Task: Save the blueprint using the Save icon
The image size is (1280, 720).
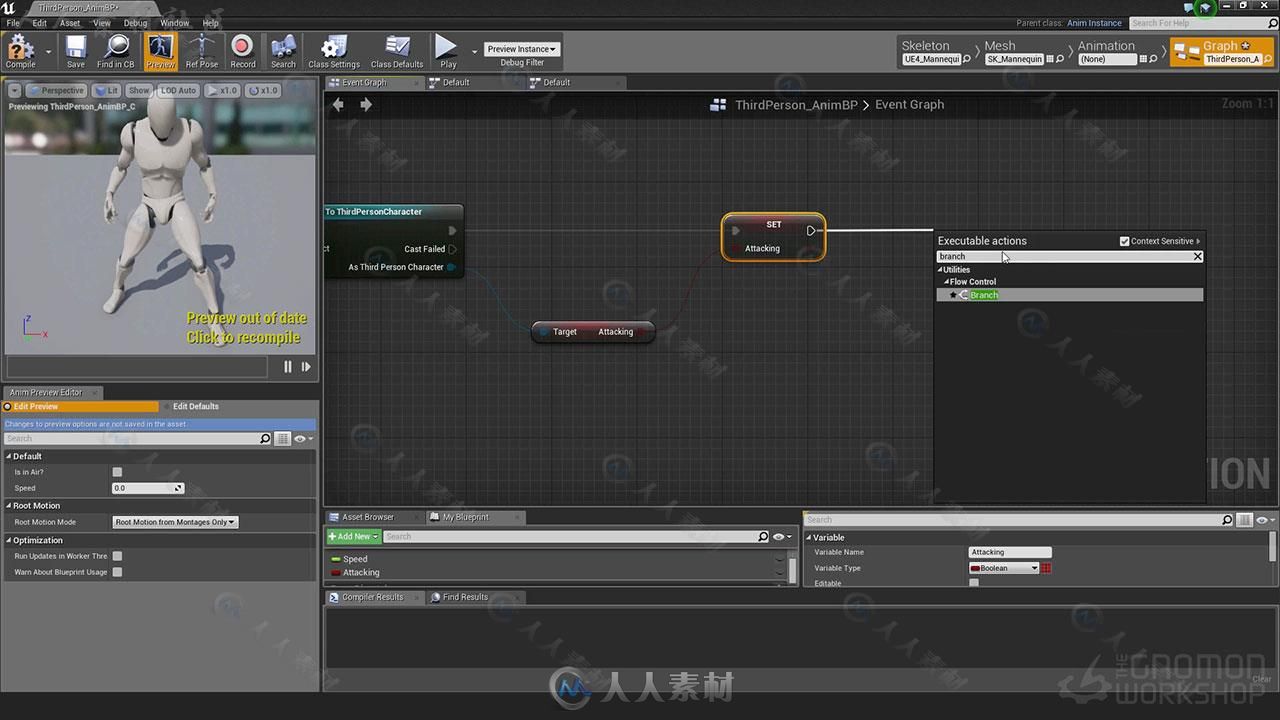Action: 76,51
